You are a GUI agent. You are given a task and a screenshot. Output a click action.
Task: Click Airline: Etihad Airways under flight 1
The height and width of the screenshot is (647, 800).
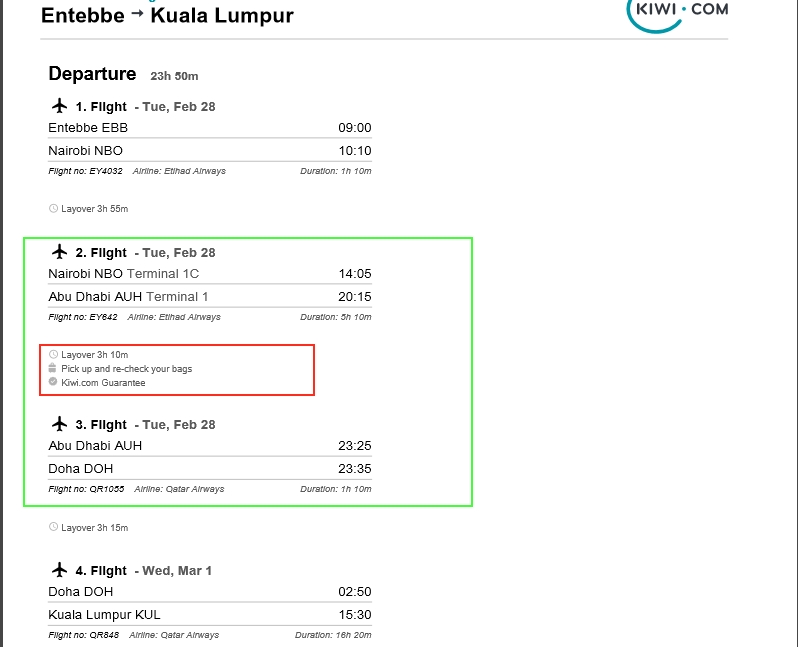tap(179, 171)
